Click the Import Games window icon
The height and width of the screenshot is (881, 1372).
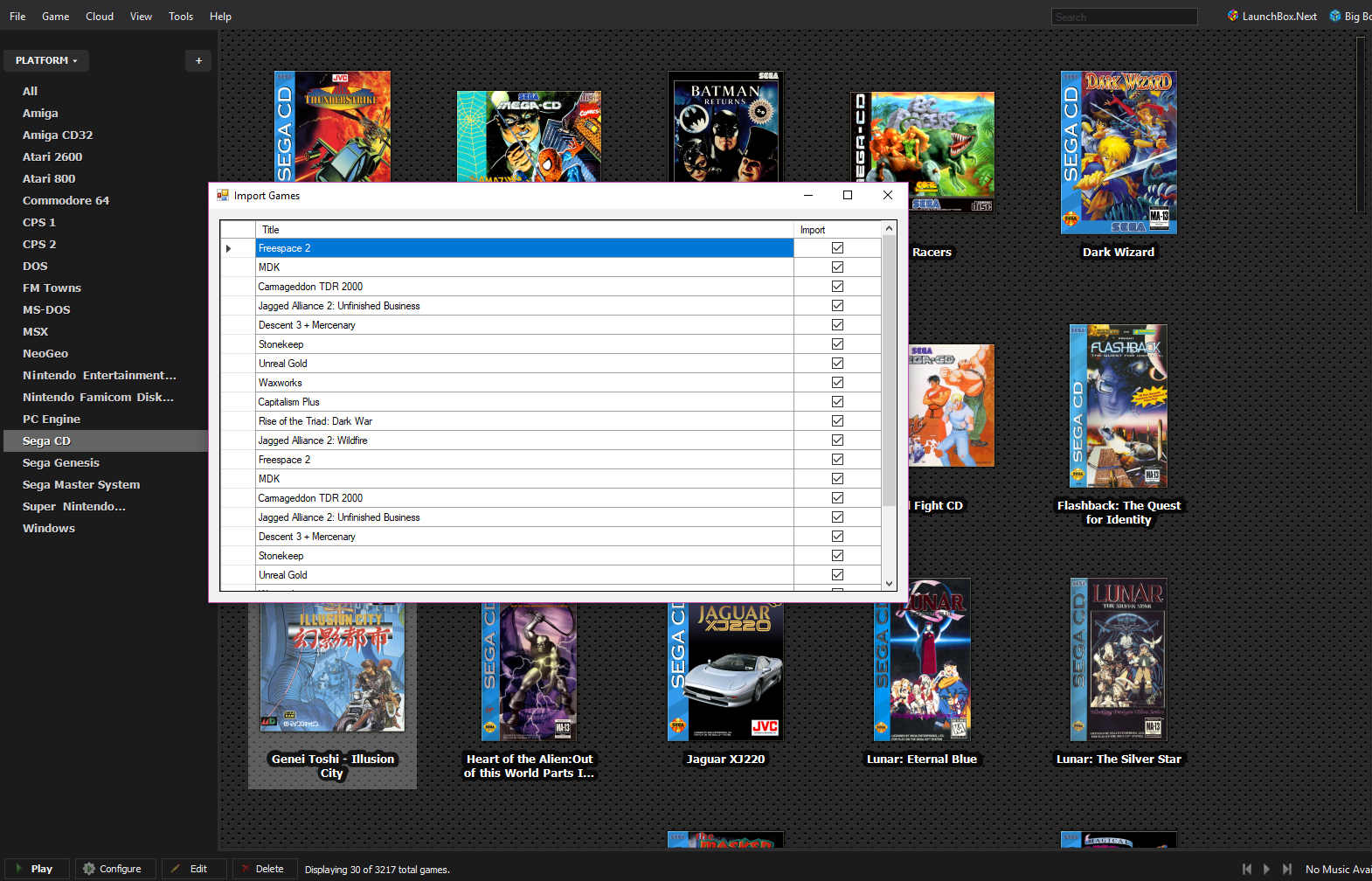223,195
